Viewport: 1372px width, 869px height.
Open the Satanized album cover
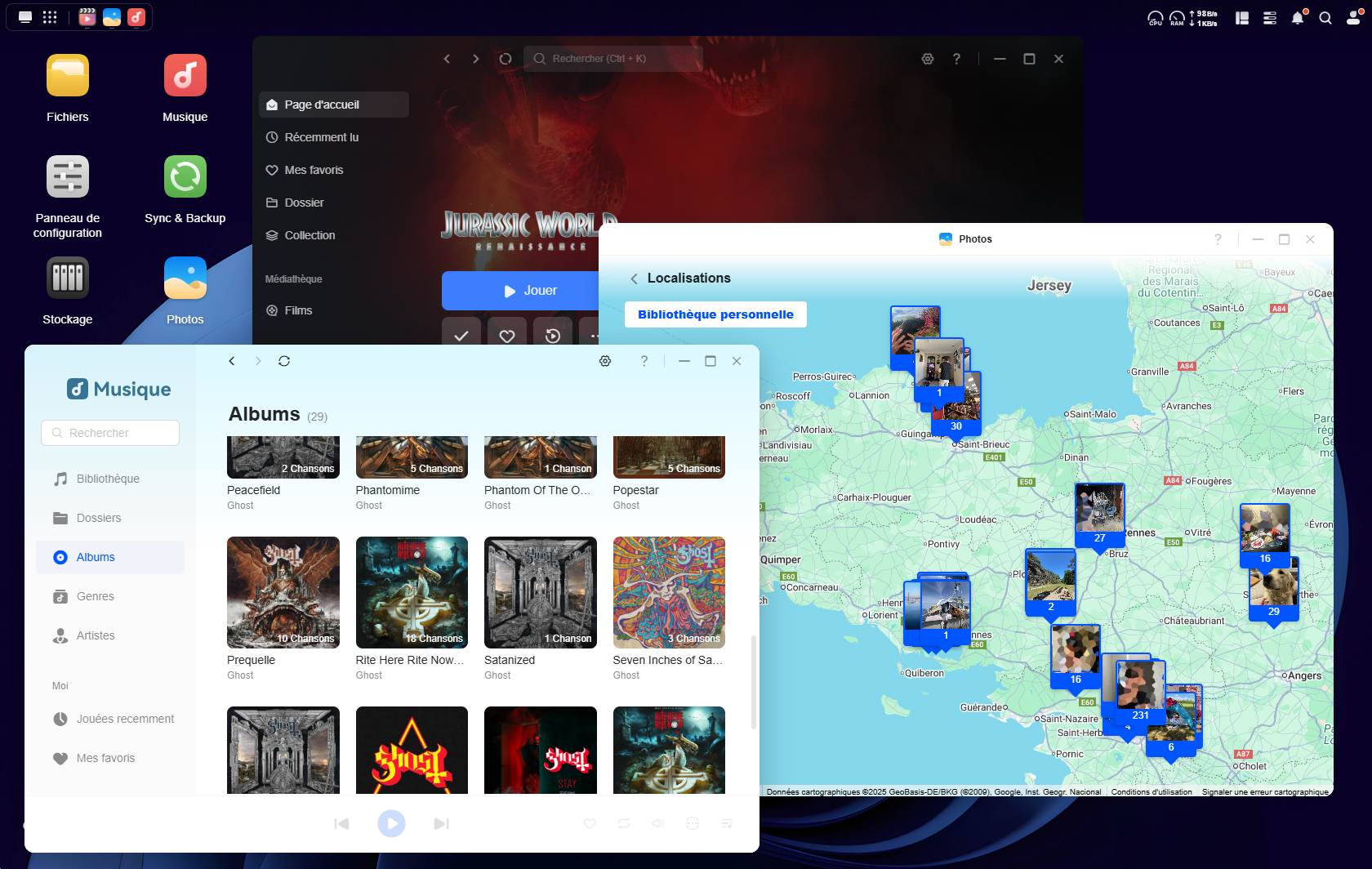point(541,592)
